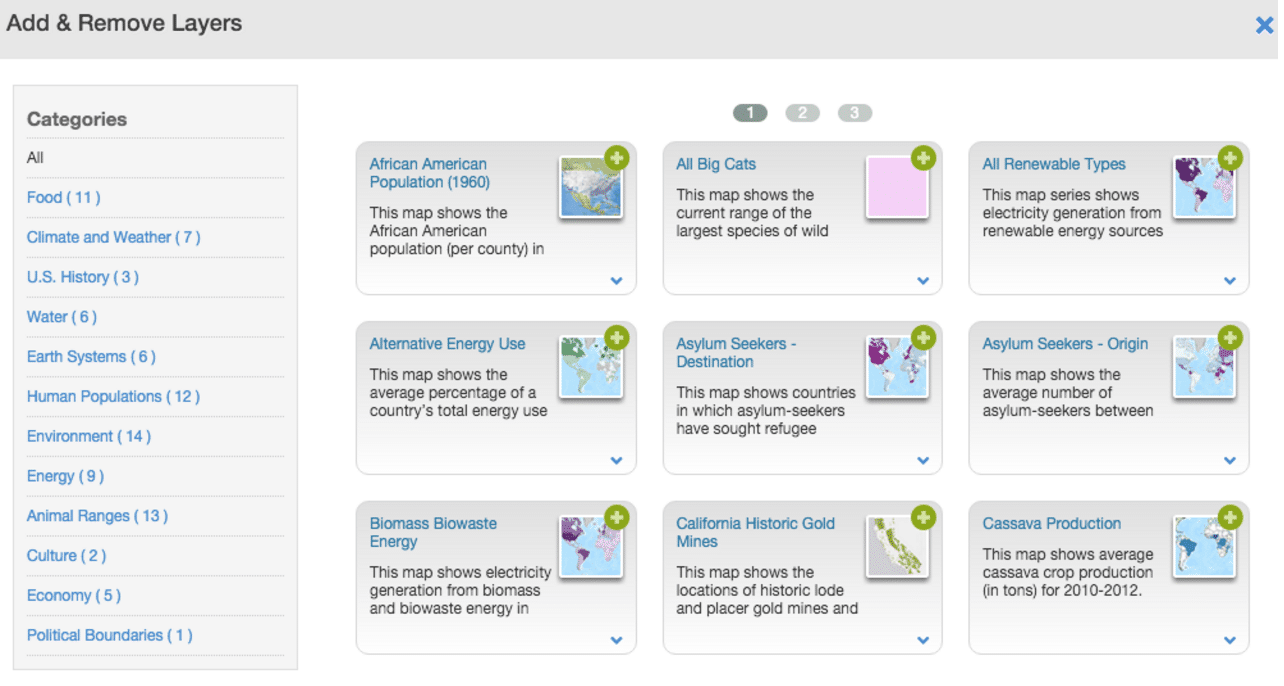
Task: Click plus icon on All Renewable Types
Action: tap(1230, 158)
